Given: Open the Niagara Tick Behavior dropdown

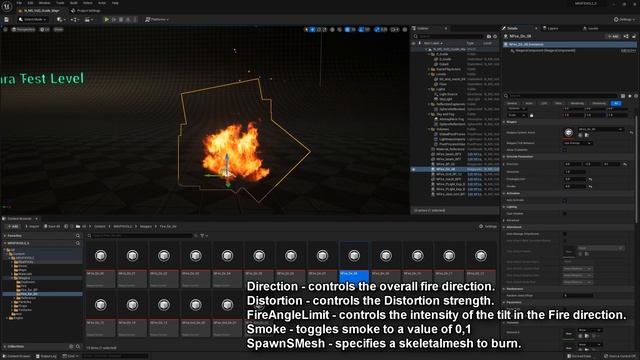Looking at the screenshot, I should click(x=578, y=143).
